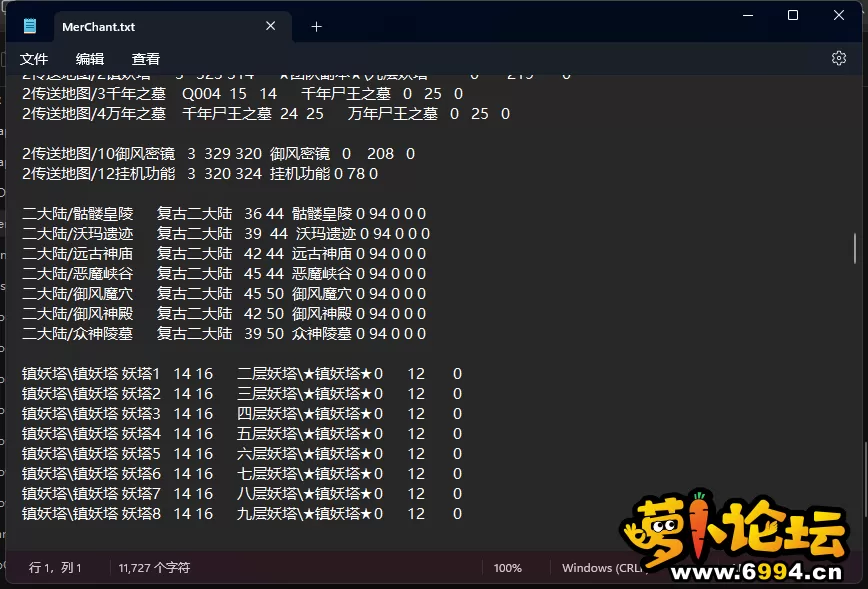Click the line 二大陆/众神陵墓
868x589 pixels.
[224, 333]
